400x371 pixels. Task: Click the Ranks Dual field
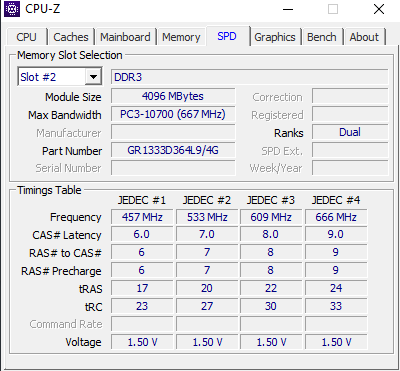point(350,132)
